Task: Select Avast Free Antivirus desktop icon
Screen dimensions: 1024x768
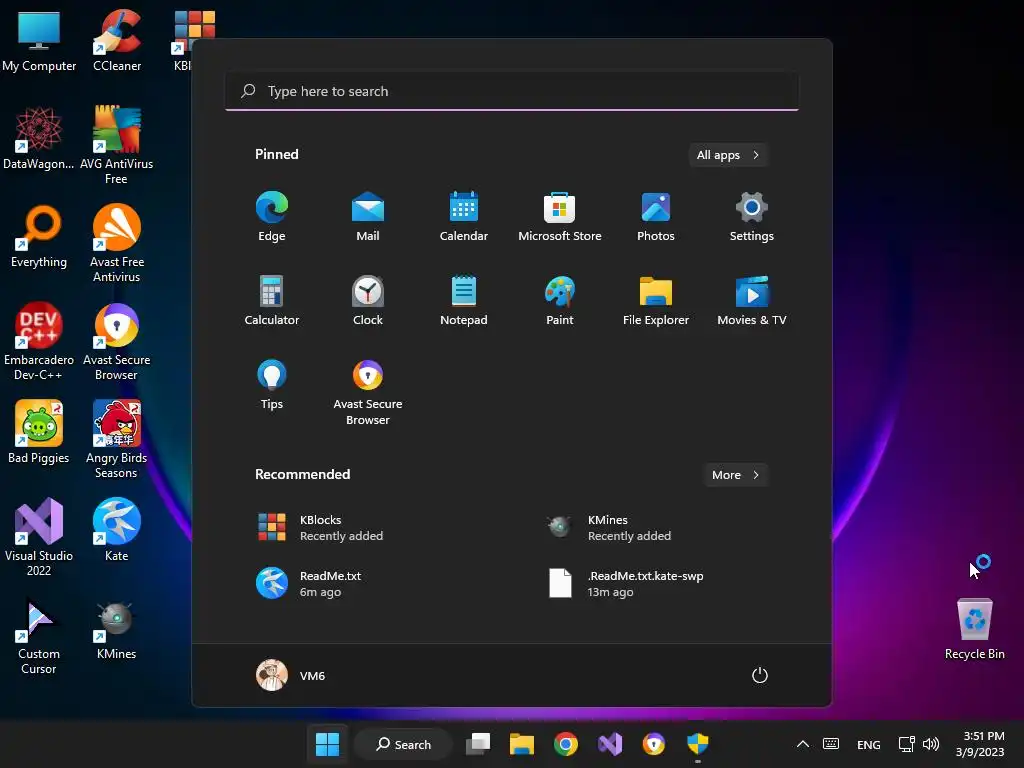Action: click(117, 244)
